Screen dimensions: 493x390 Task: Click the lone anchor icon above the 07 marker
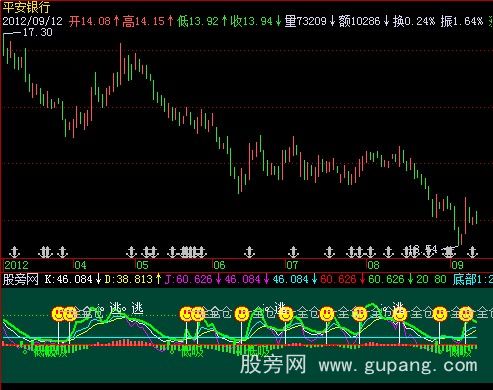(294, 252)
